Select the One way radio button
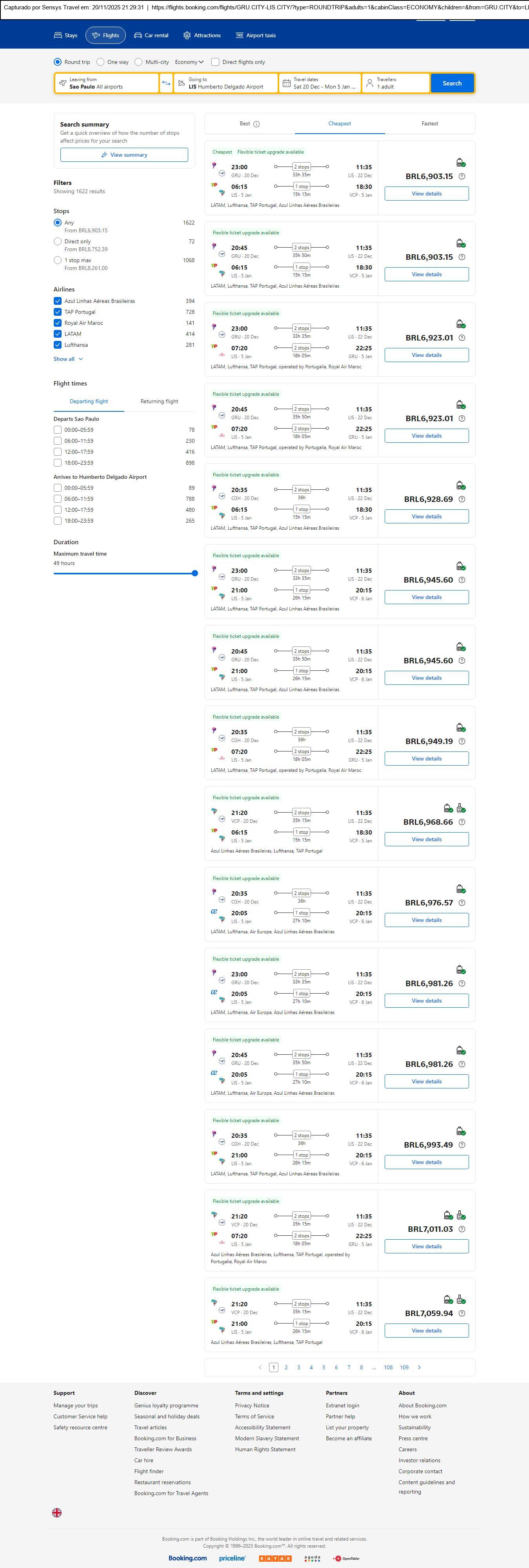Image resolution: width=529 pixels, height=1568 pixels. click(x=100, y=62)
